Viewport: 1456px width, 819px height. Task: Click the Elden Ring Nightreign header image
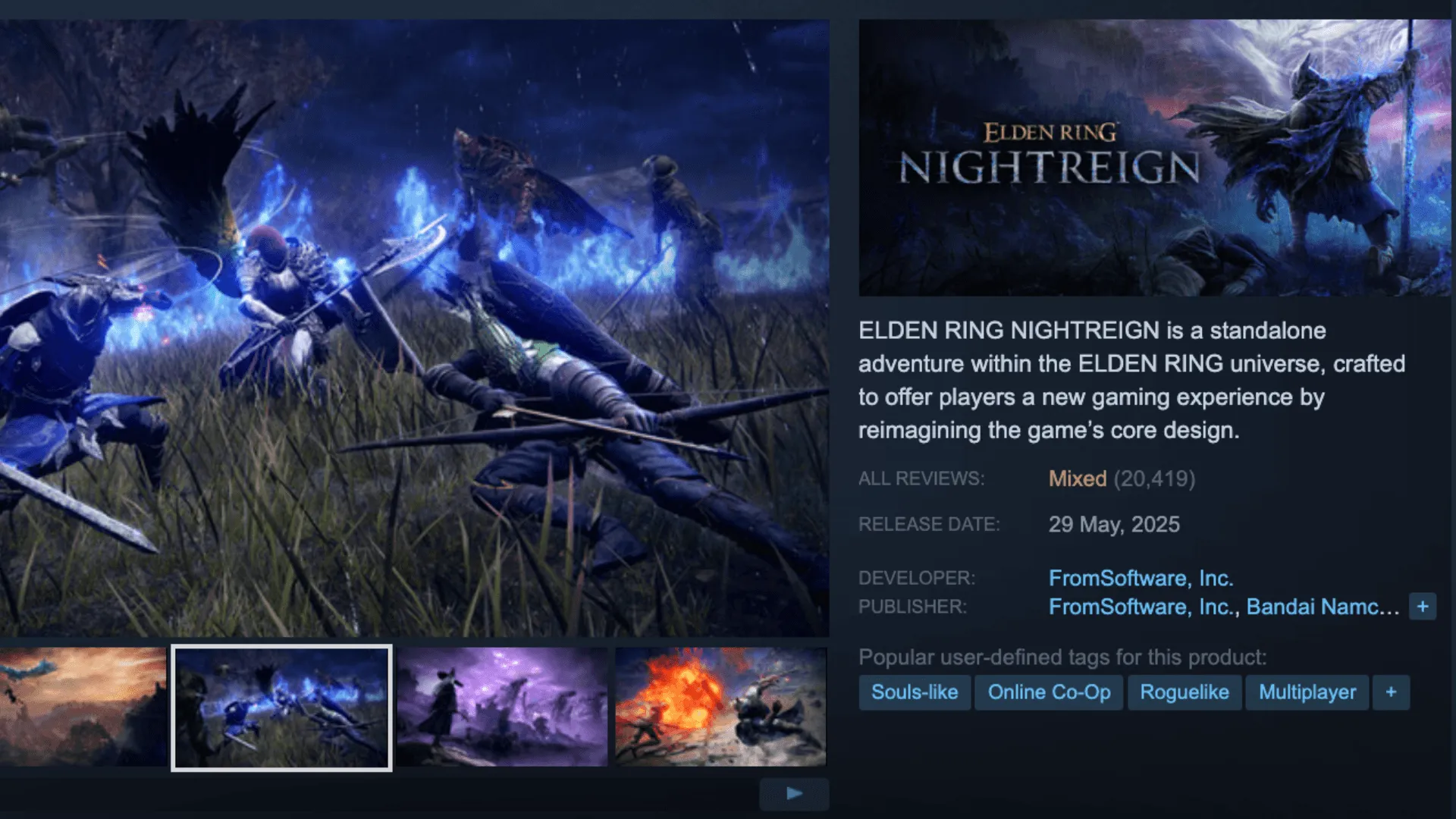pyautogui.click(x=1154, y=158)
